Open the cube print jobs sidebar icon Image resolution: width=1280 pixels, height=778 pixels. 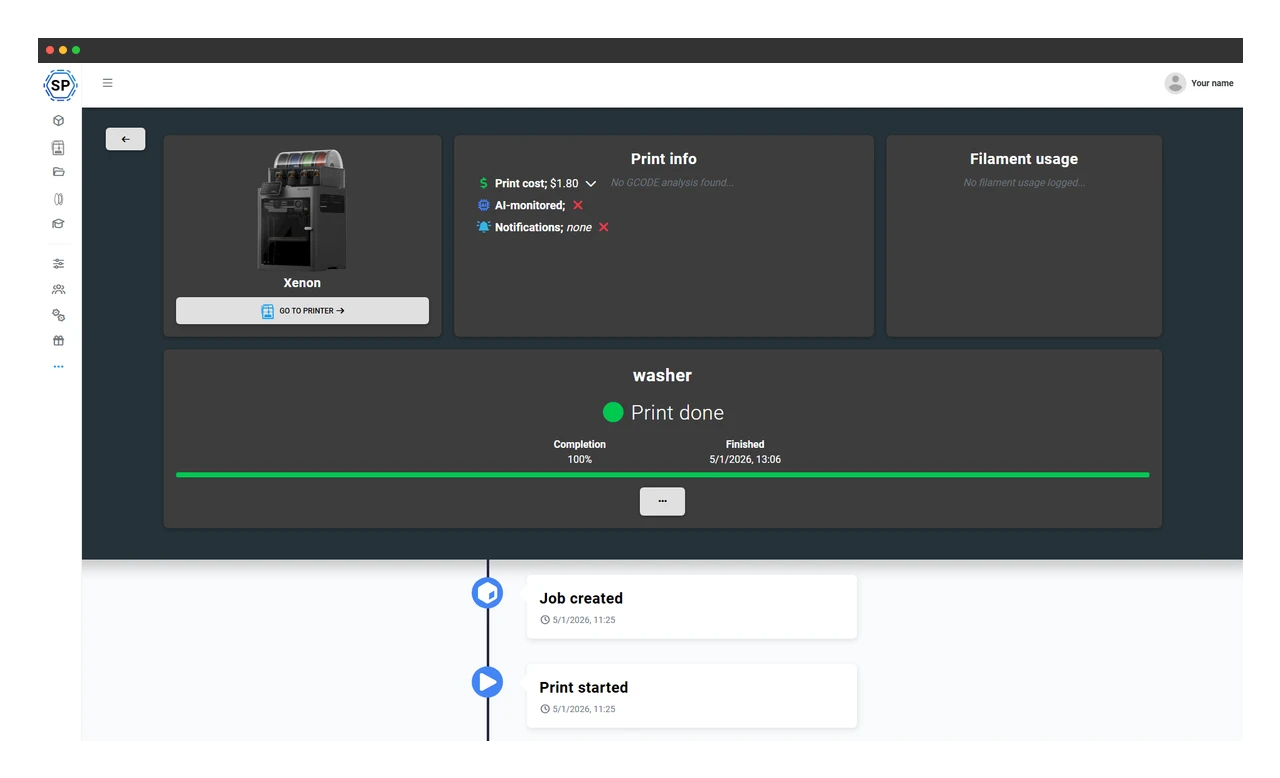tap(59, 121)
